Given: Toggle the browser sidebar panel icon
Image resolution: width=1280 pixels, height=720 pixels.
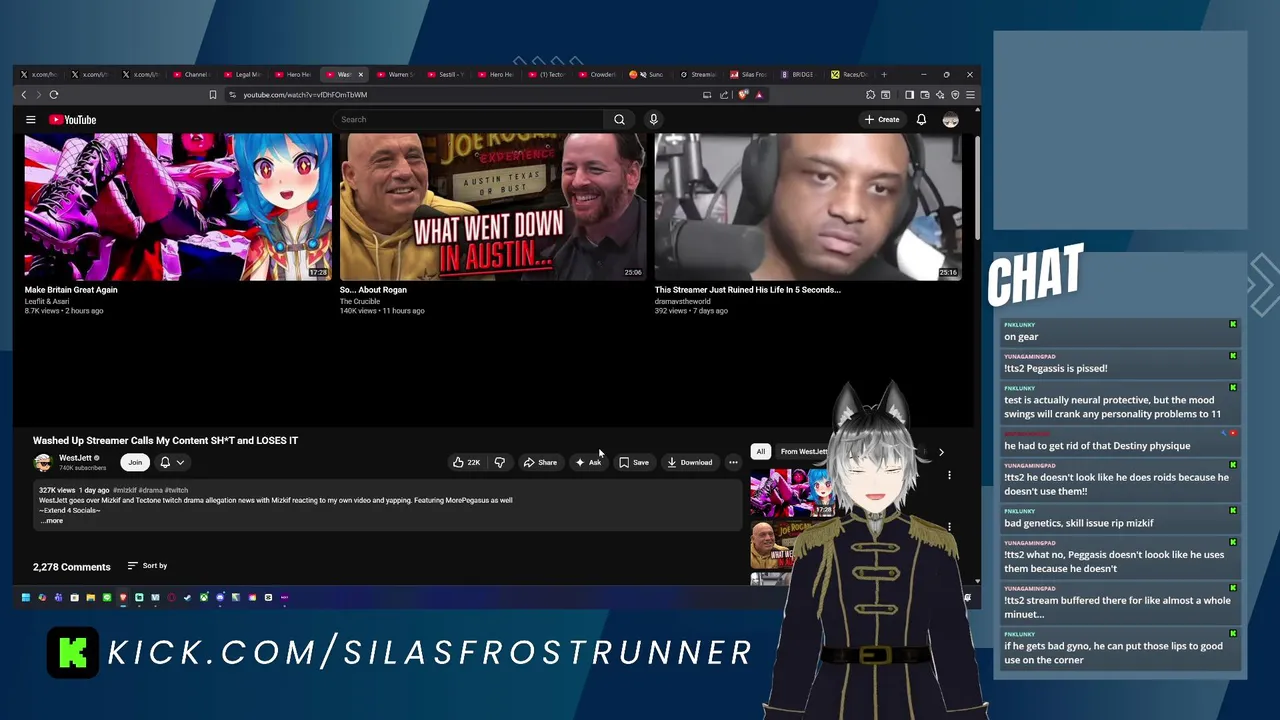Looking at the screenshot, I should coord(909,95).
